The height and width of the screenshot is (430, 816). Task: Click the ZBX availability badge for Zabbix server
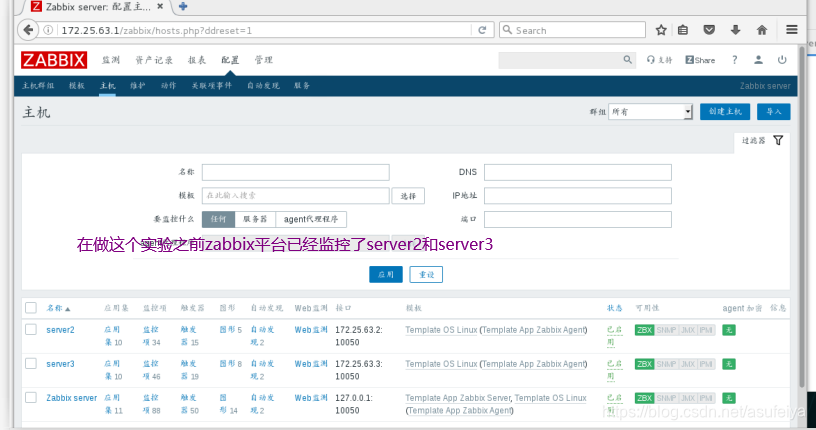click(x=644, y=398)
